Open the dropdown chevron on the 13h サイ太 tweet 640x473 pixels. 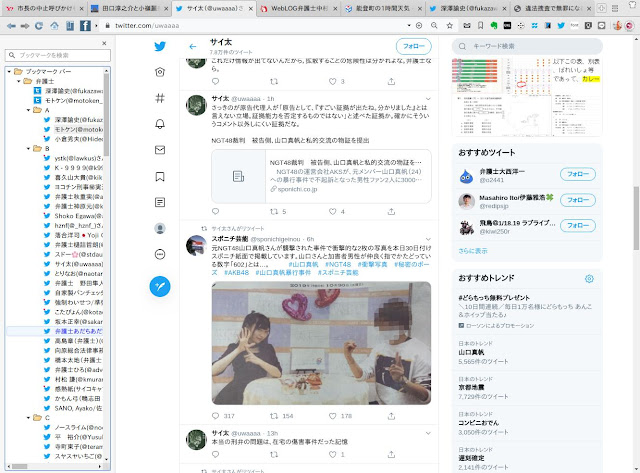pyautogui.click(x=428, y=433)
